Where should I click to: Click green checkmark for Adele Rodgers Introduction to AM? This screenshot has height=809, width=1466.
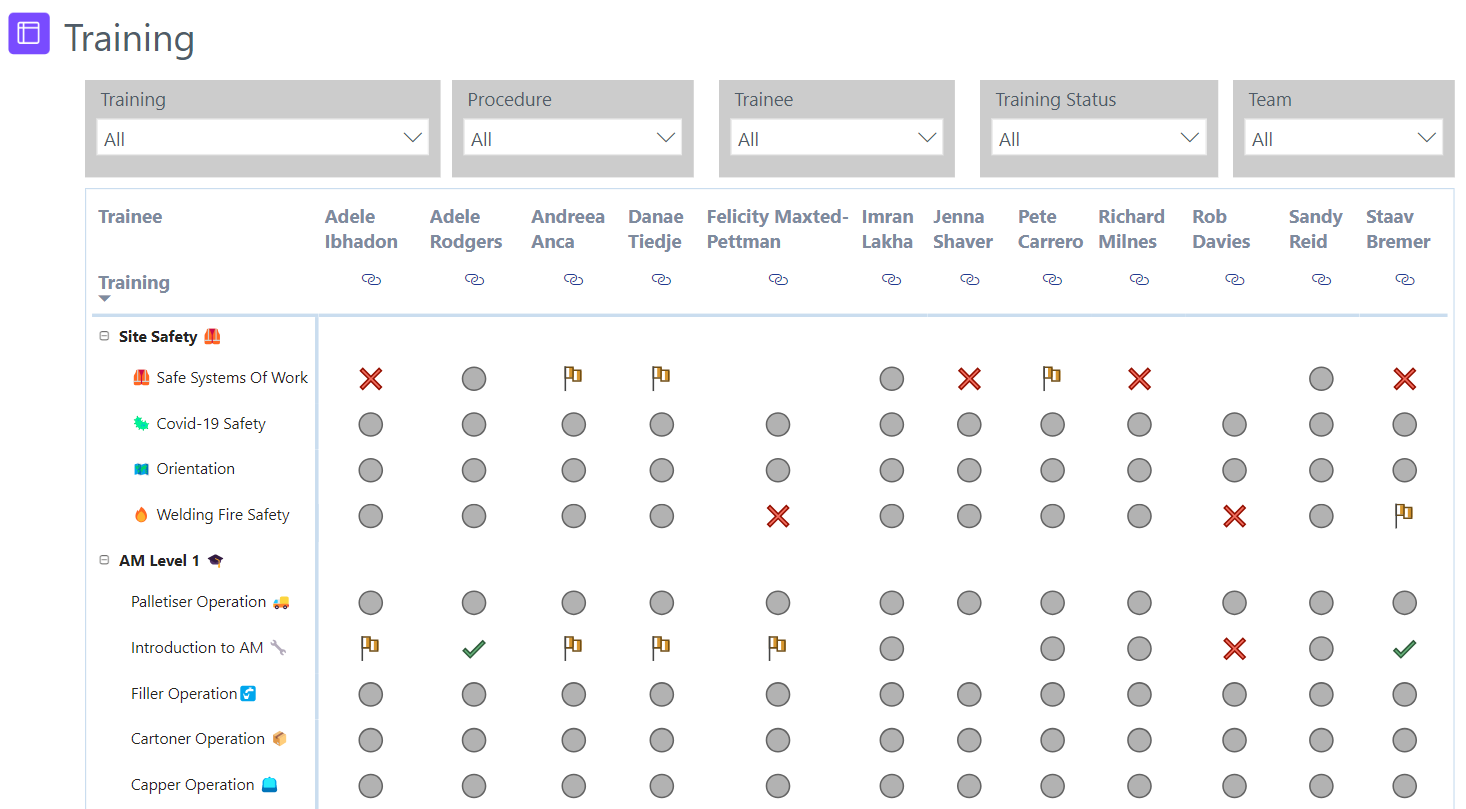coord(474,649)
